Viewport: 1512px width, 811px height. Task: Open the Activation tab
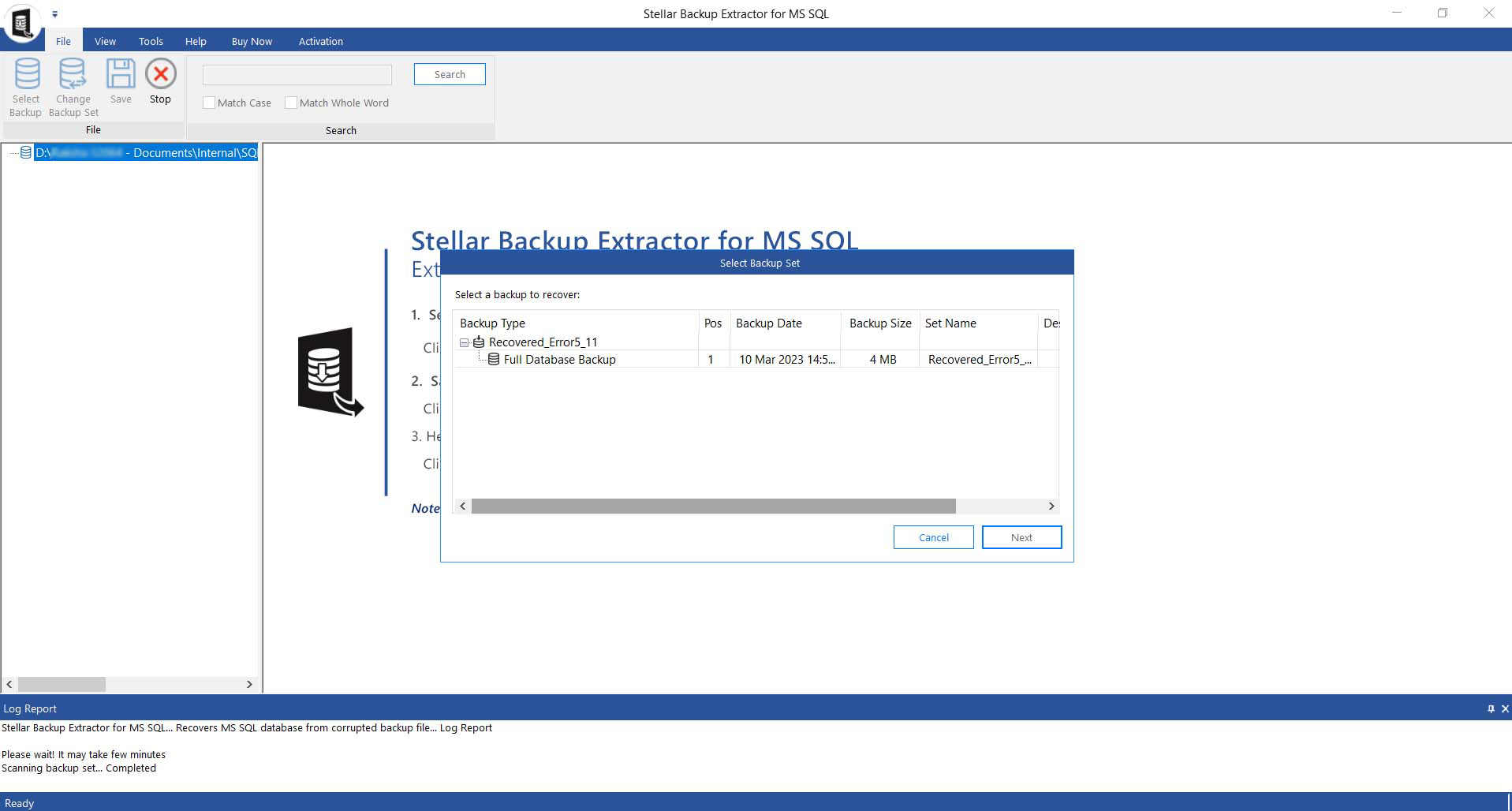pyautogui.click(x=320, y=41)
